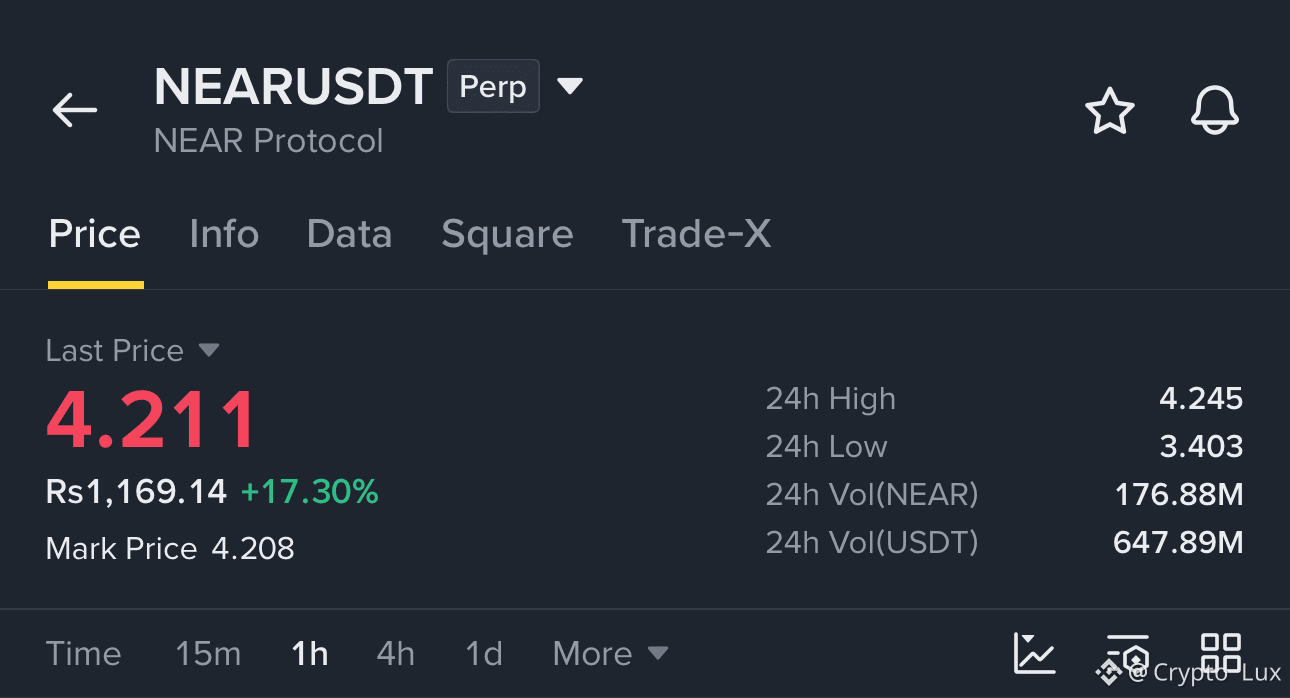This screenshot has height=698, width=1290.
Task: Switch to the Info tab
Action: [224, 234]
